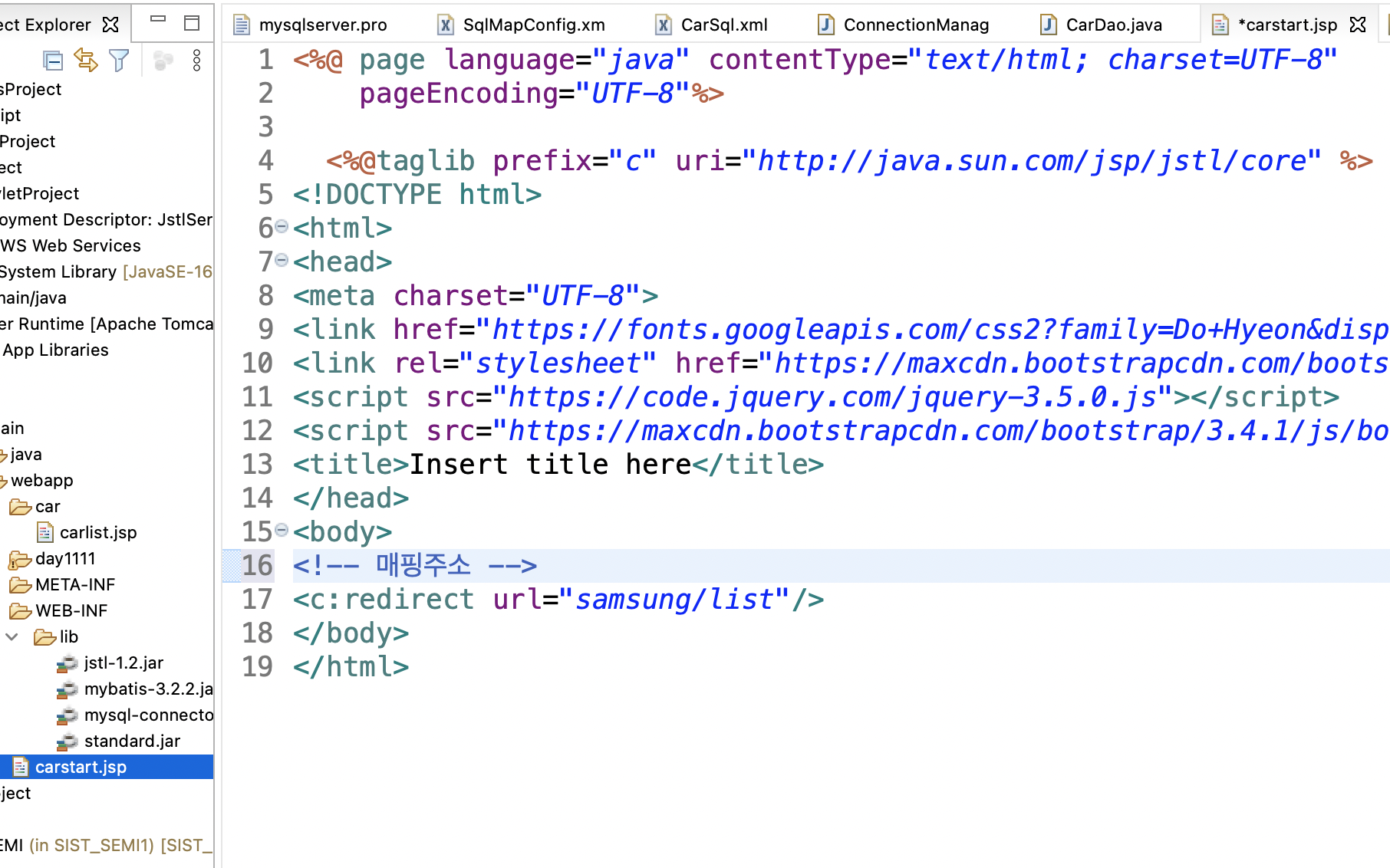This screenshot has width=1390, height=868.
Task: Collapse the lib folder chevron
Action: coord(12,636)
